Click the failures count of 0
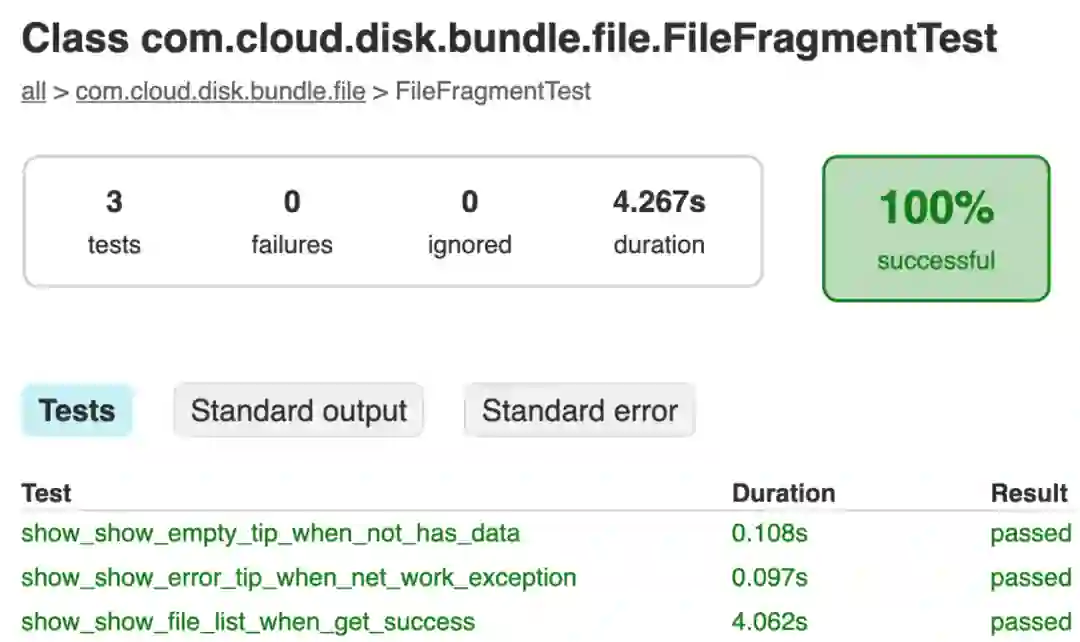This screenshot has height=642, width=1080. pyautogui.click(x=292, y=202)
